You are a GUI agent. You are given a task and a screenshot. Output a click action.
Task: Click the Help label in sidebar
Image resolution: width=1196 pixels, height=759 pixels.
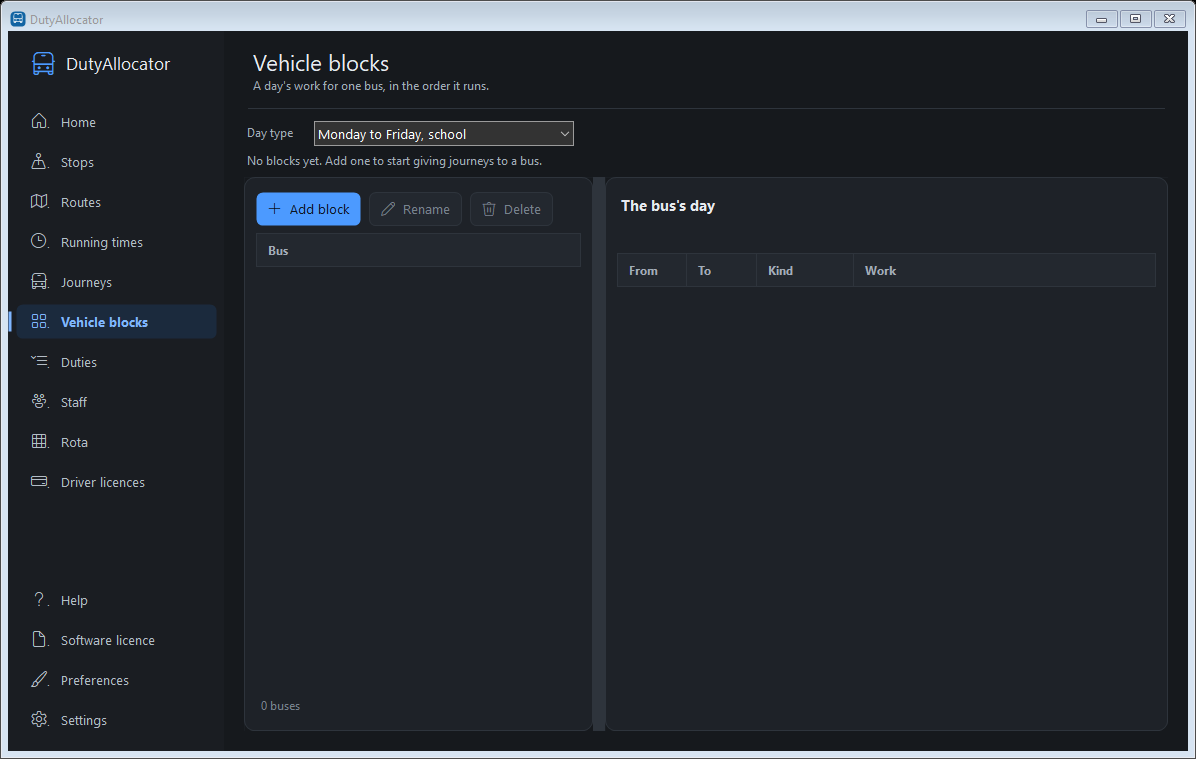74,600
